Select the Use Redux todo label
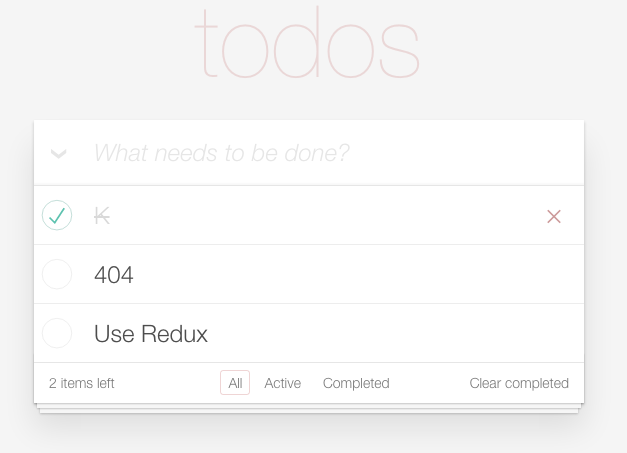Image resolution: width=627 pixels, height=453 pixels. (x=151, y=334)
